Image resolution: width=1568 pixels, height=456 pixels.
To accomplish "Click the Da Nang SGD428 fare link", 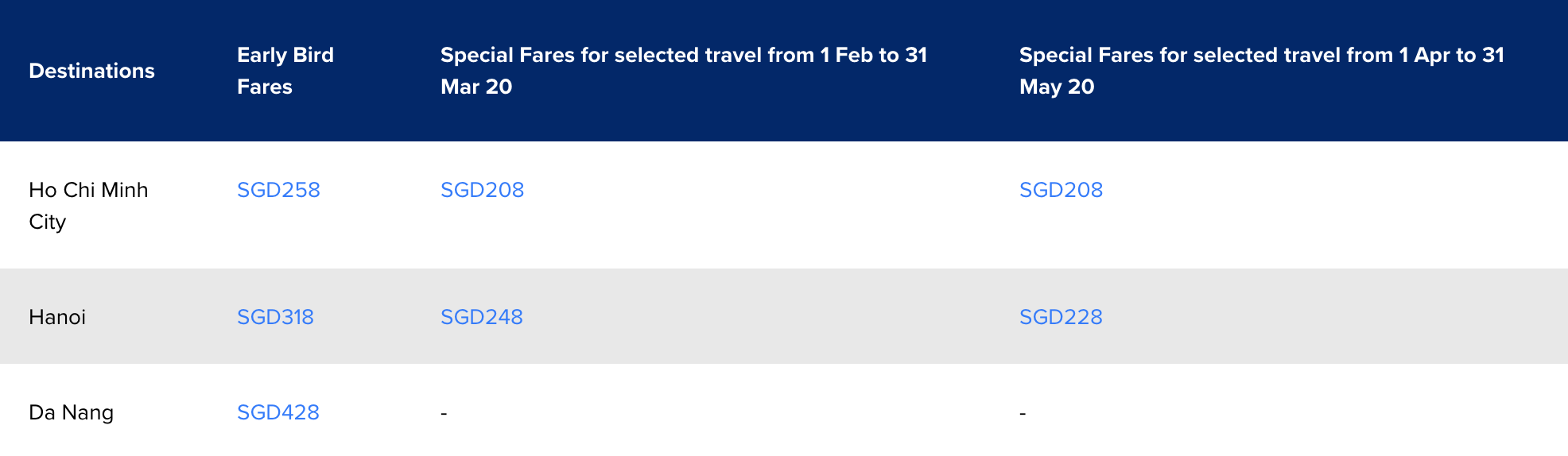I will tap(278, 412).
